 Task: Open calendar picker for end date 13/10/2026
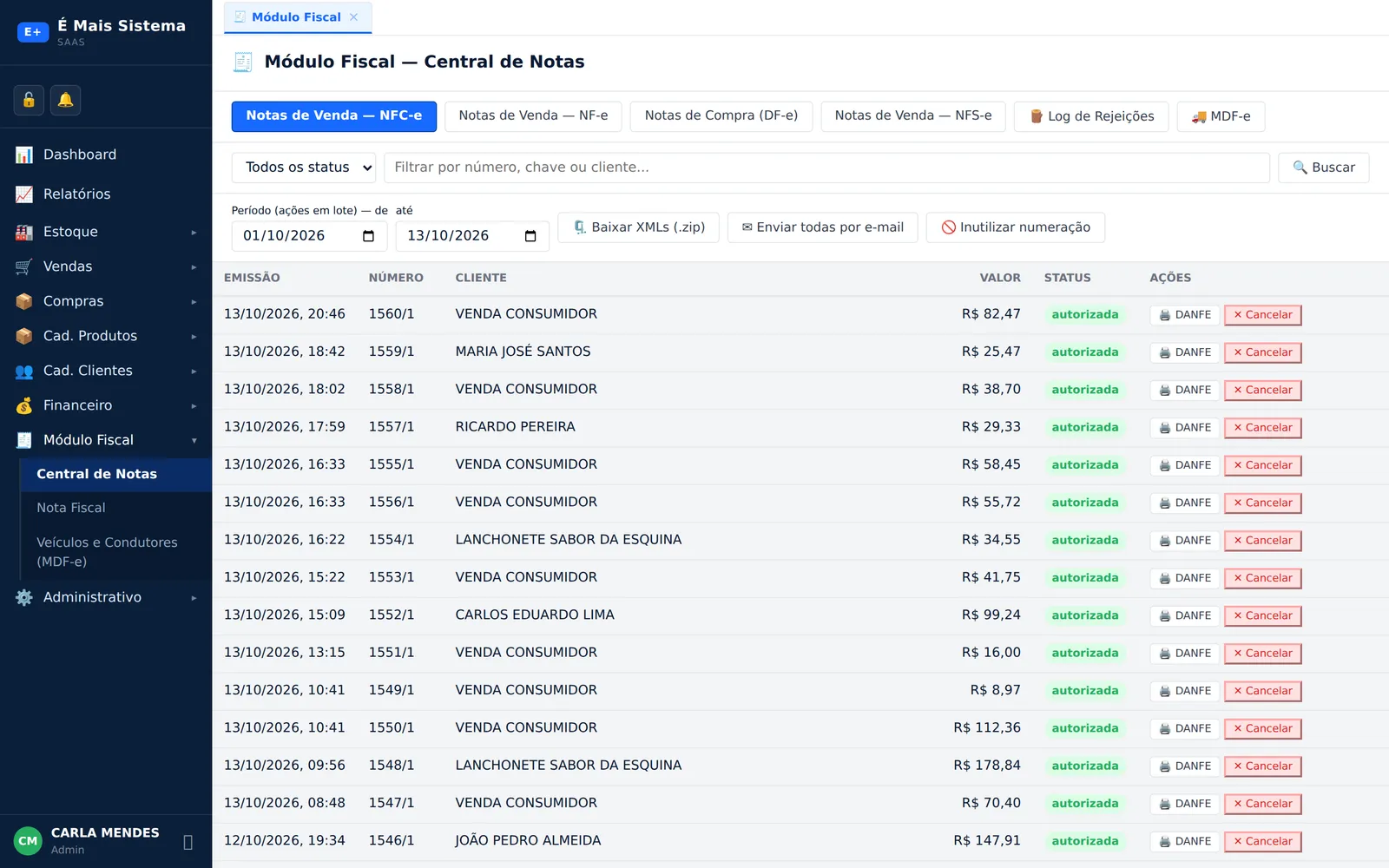530,236
